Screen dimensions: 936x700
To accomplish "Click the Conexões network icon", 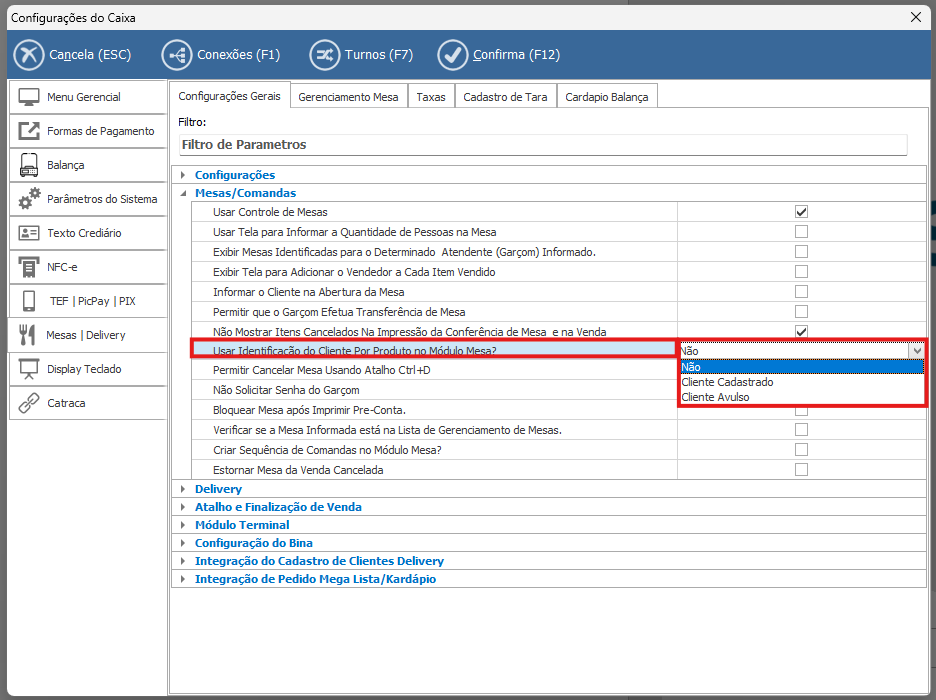I will (x=177, y=54).
